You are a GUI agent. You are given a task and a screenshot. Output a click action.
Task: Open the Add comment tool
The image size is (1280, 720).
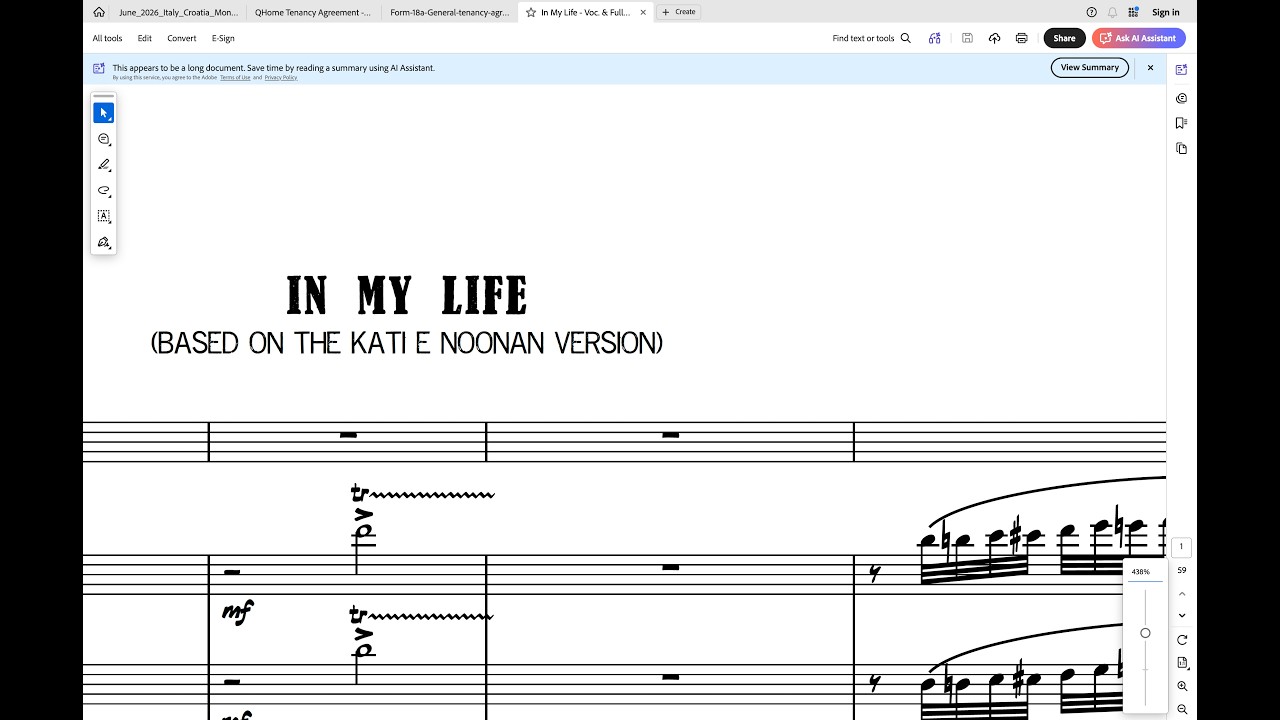pyautogui.click(x=104, y=139)
